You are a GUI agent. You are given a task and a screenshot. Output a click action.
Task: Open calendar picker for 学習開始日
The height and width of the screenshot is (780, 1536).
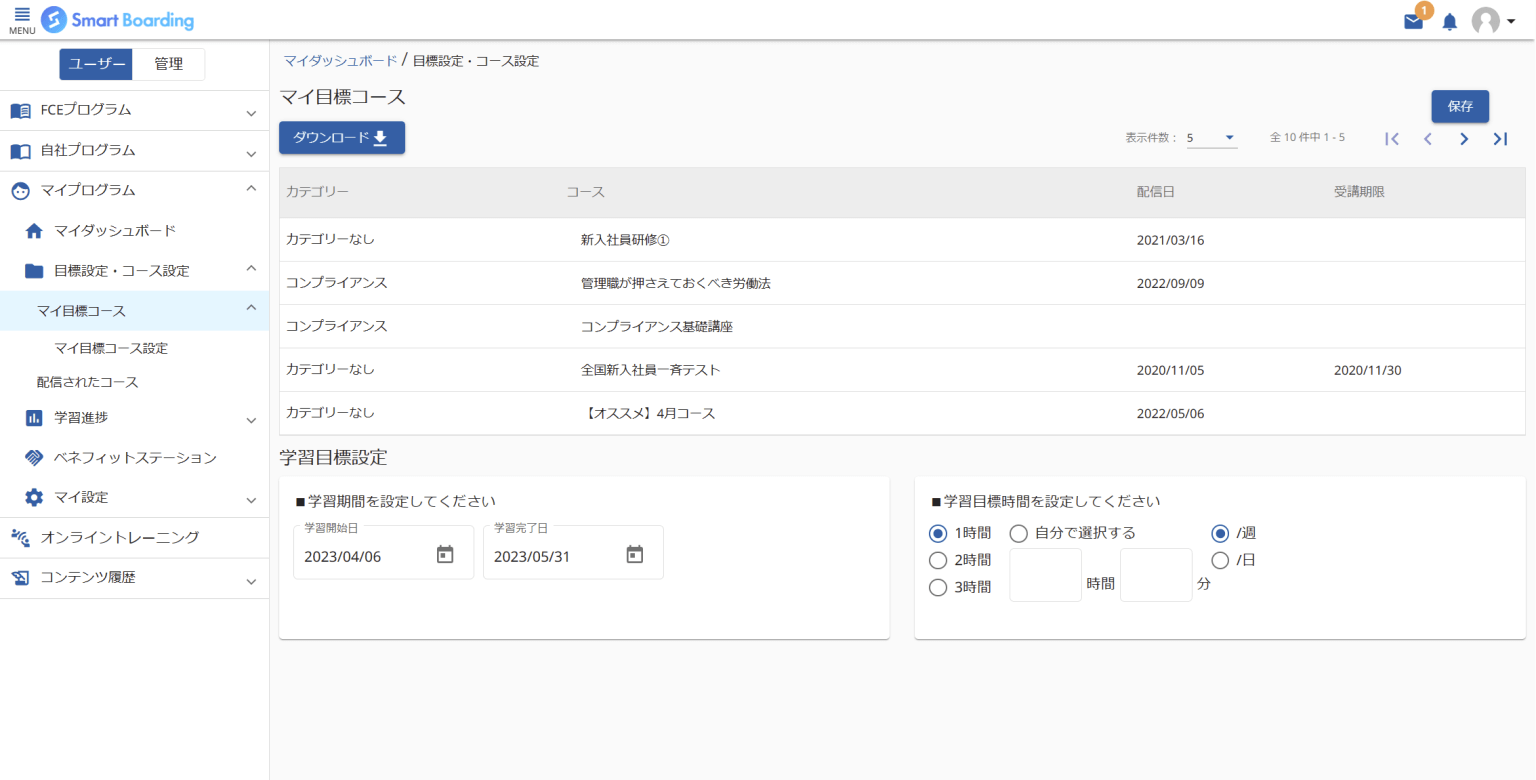click(x=445, y=555)
